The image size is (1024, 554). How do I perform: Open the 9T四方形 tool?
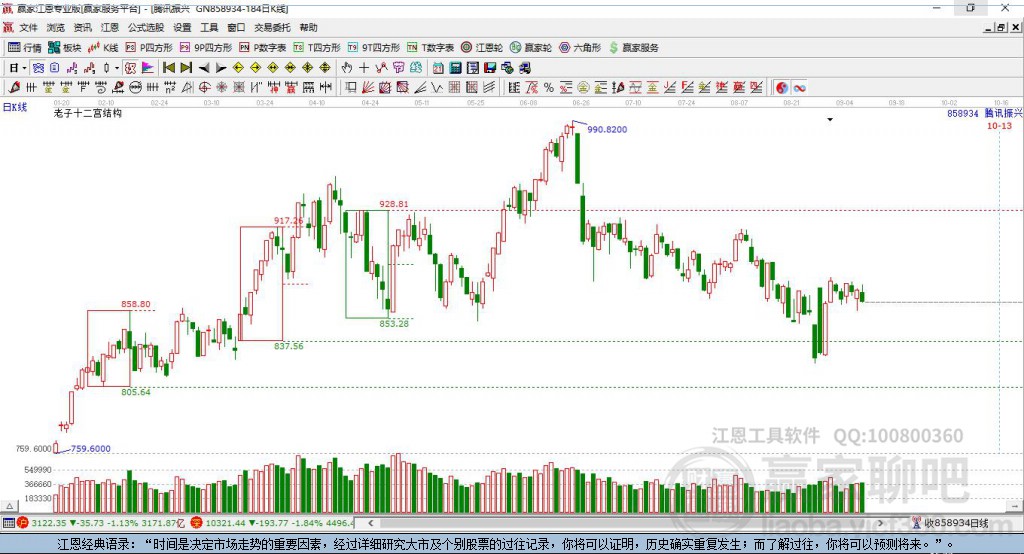coord(374,48)
